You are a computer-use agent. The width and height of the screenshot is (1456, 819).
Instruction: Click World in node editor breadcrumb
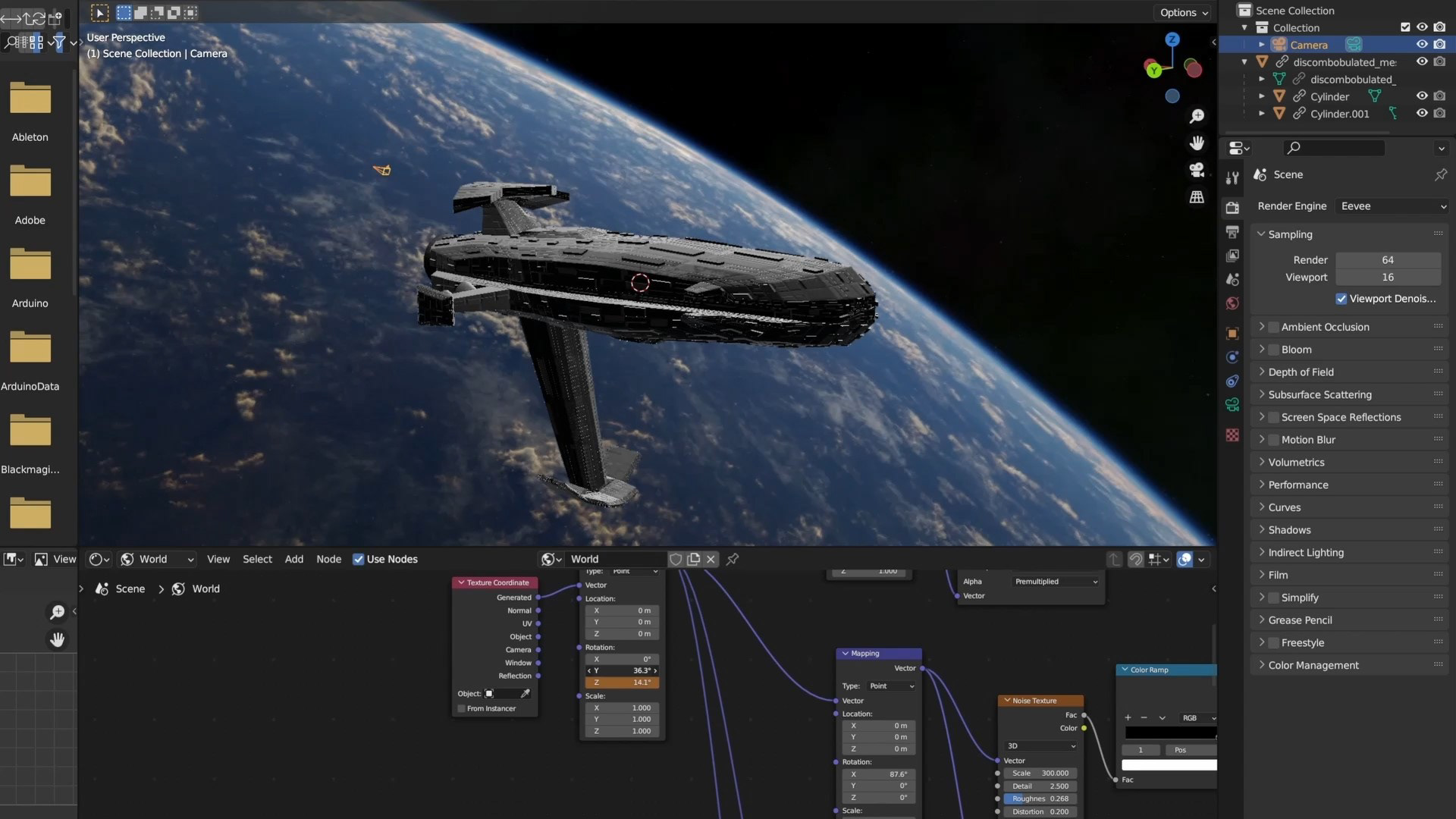point(206,589)
